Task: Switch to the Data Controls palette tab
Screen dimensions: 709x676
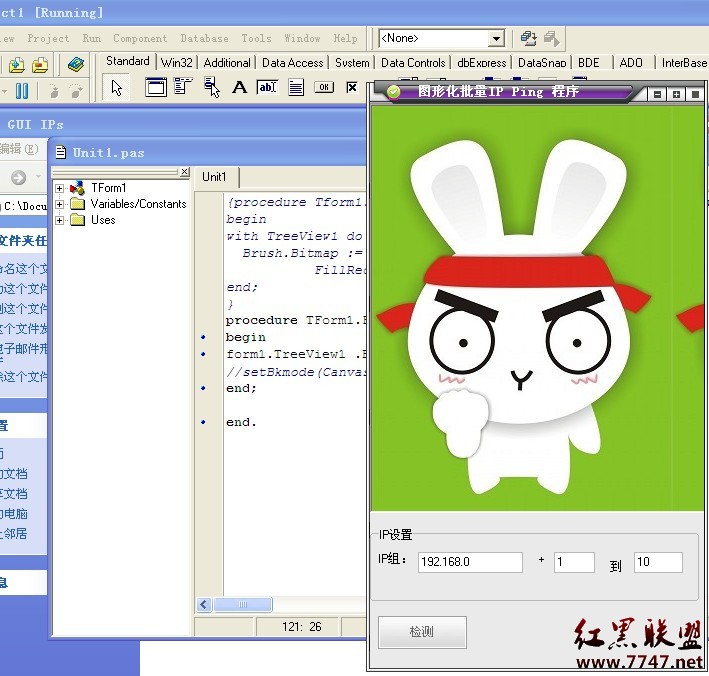Action: pyautogui.click(x=413, y=62)
